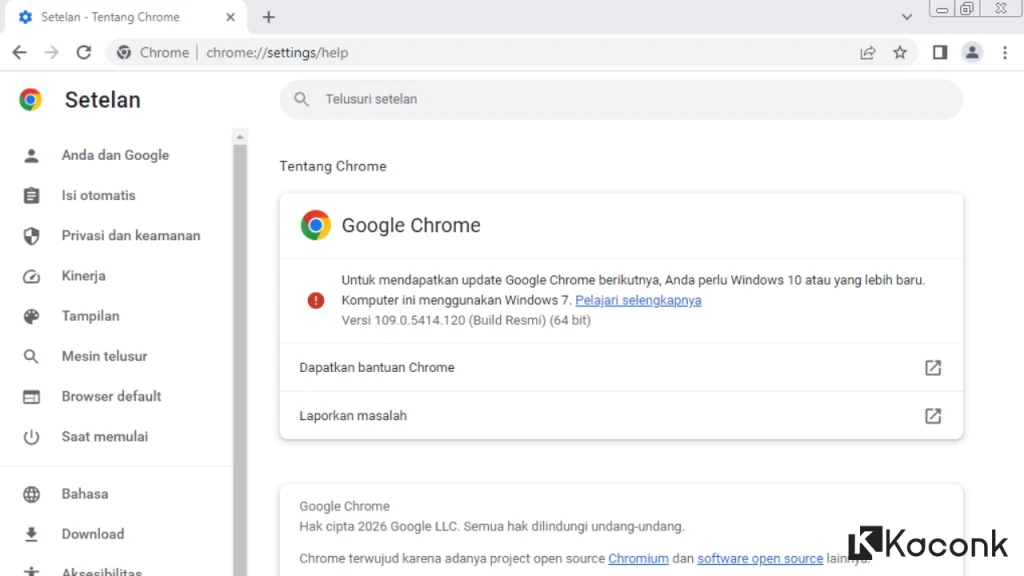Screen dimensions: 1024x576
Task: Go back with the back arrow
Action: pos(20,52)
